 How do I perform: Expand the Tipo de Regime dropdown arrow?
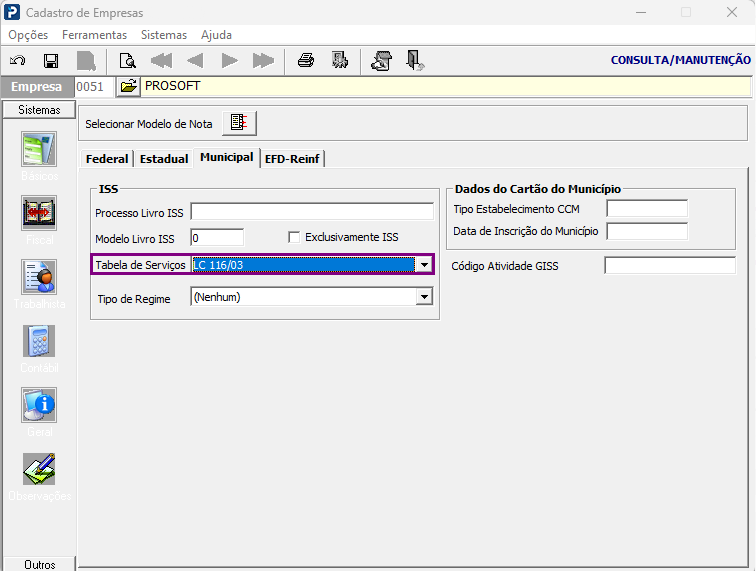424,297
